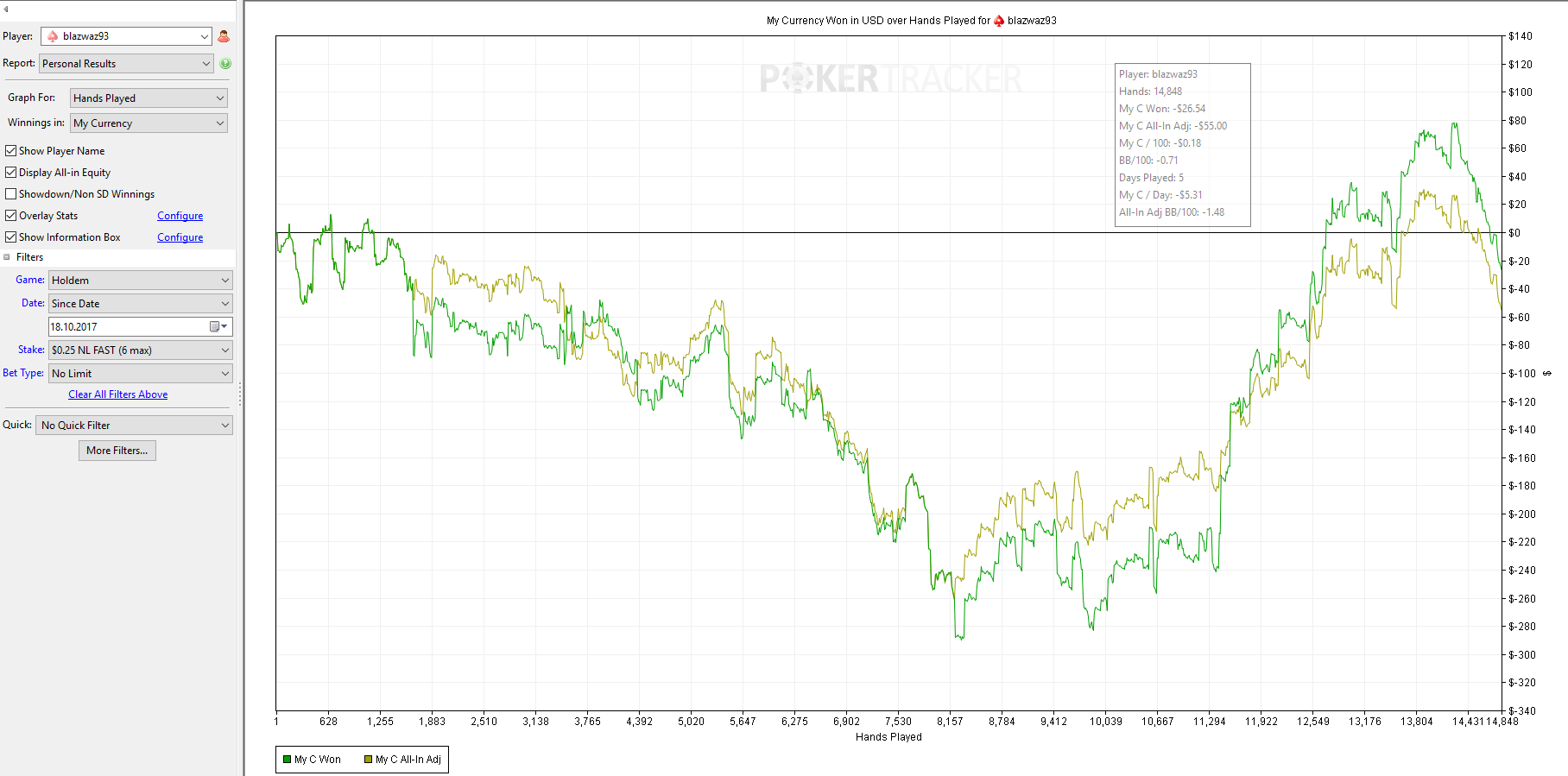
Task: Click the sidebar splitter handle dots
Action: pyautogui.click(x=240, y=394)
